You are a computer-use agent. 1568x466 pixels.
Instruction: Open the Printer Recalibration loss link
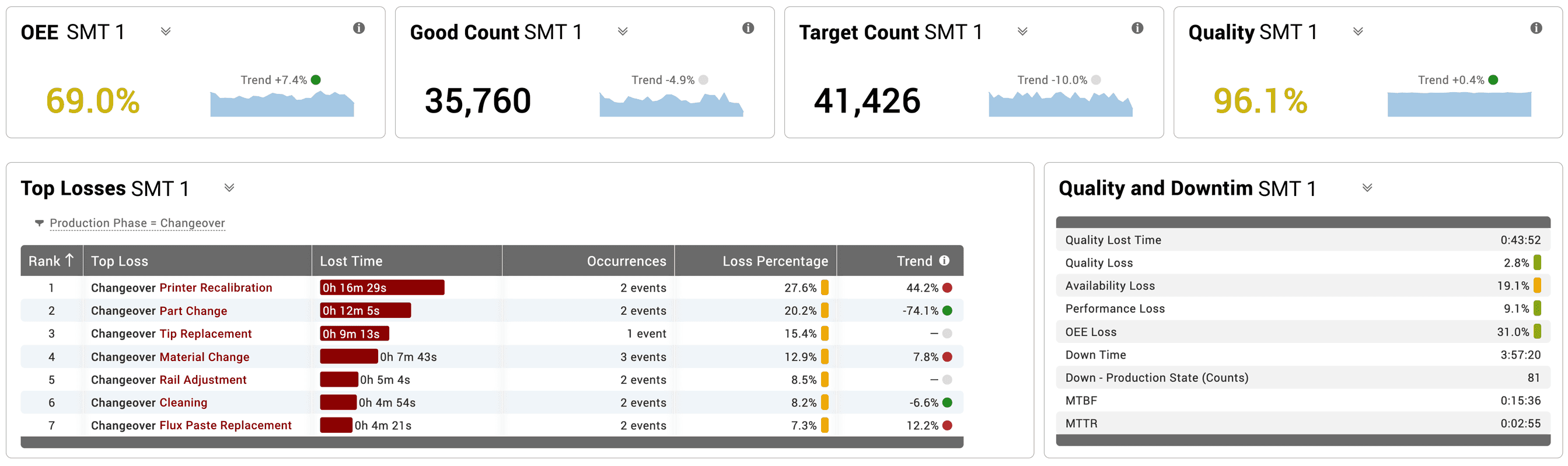[215, 288]
